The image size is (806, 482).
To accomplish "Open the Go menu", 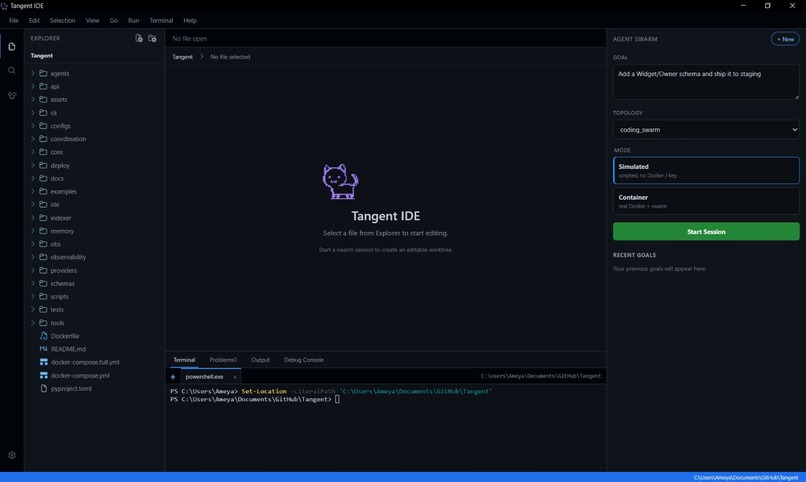I will coord(114,21).
